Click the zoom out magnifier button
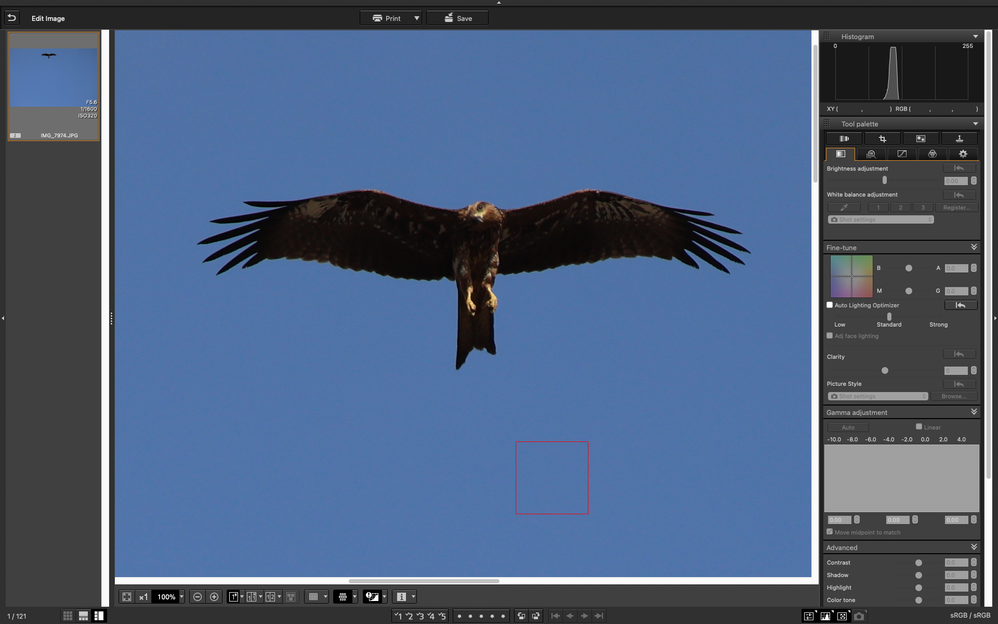 tap(197, 597)
